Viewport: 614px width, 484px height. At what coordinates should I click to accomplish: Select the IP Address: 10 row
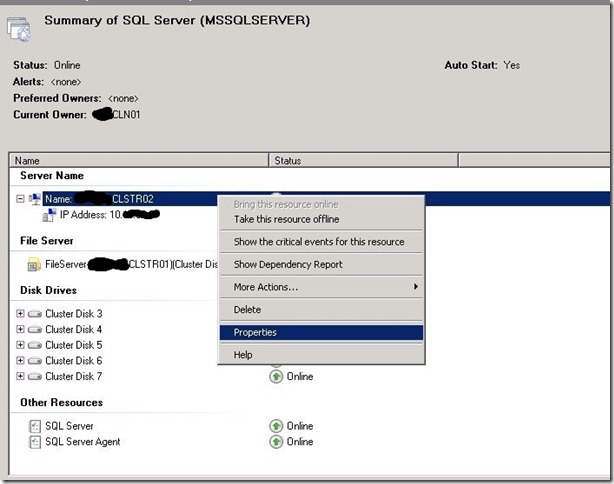(x=110, y=215)
